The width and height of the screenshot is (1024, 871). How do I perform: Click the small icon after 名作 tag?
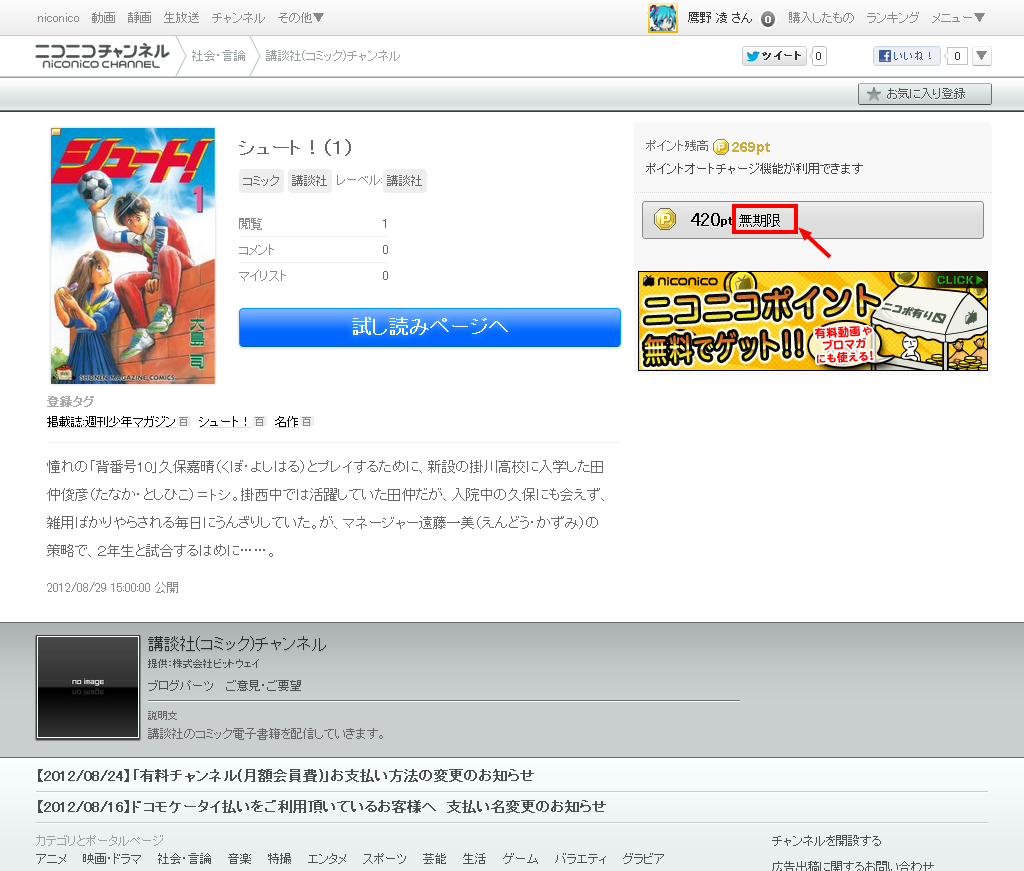307,422
